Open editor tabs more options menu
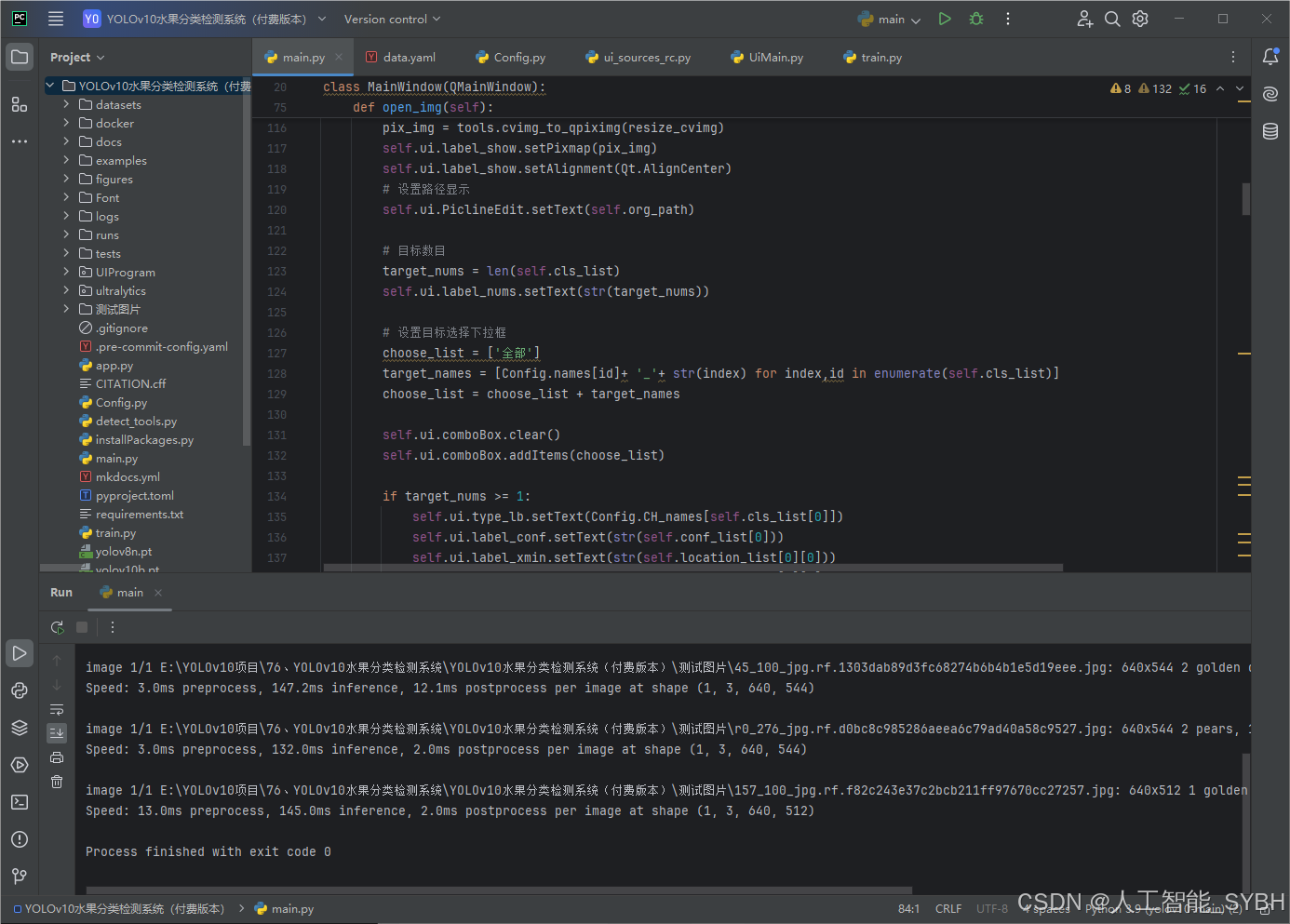 point(1233,57)
